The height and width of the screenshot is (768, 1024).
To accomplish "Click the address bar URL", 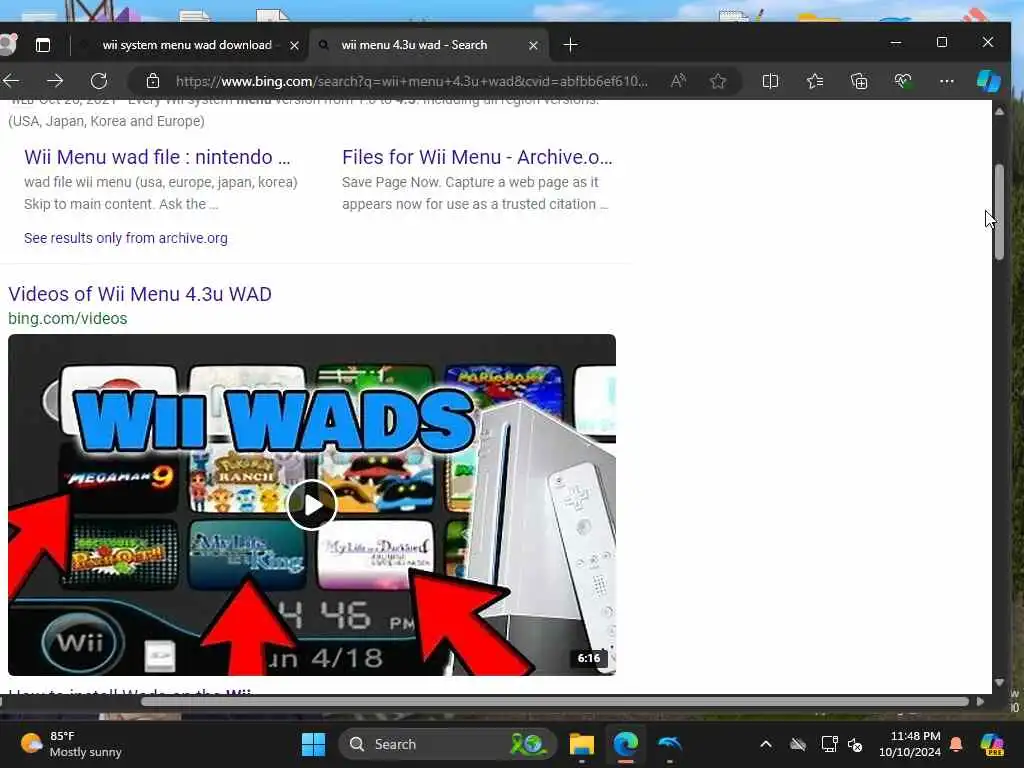I will click(x=411, y=81).
